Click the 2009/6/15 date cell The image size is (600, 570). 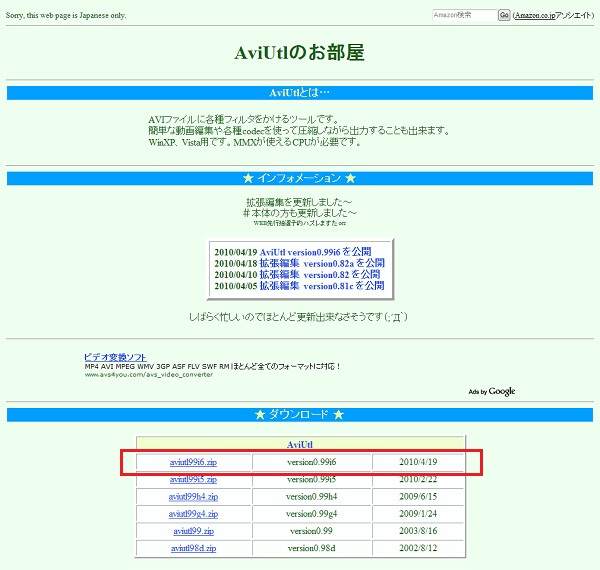coord(418,497)
